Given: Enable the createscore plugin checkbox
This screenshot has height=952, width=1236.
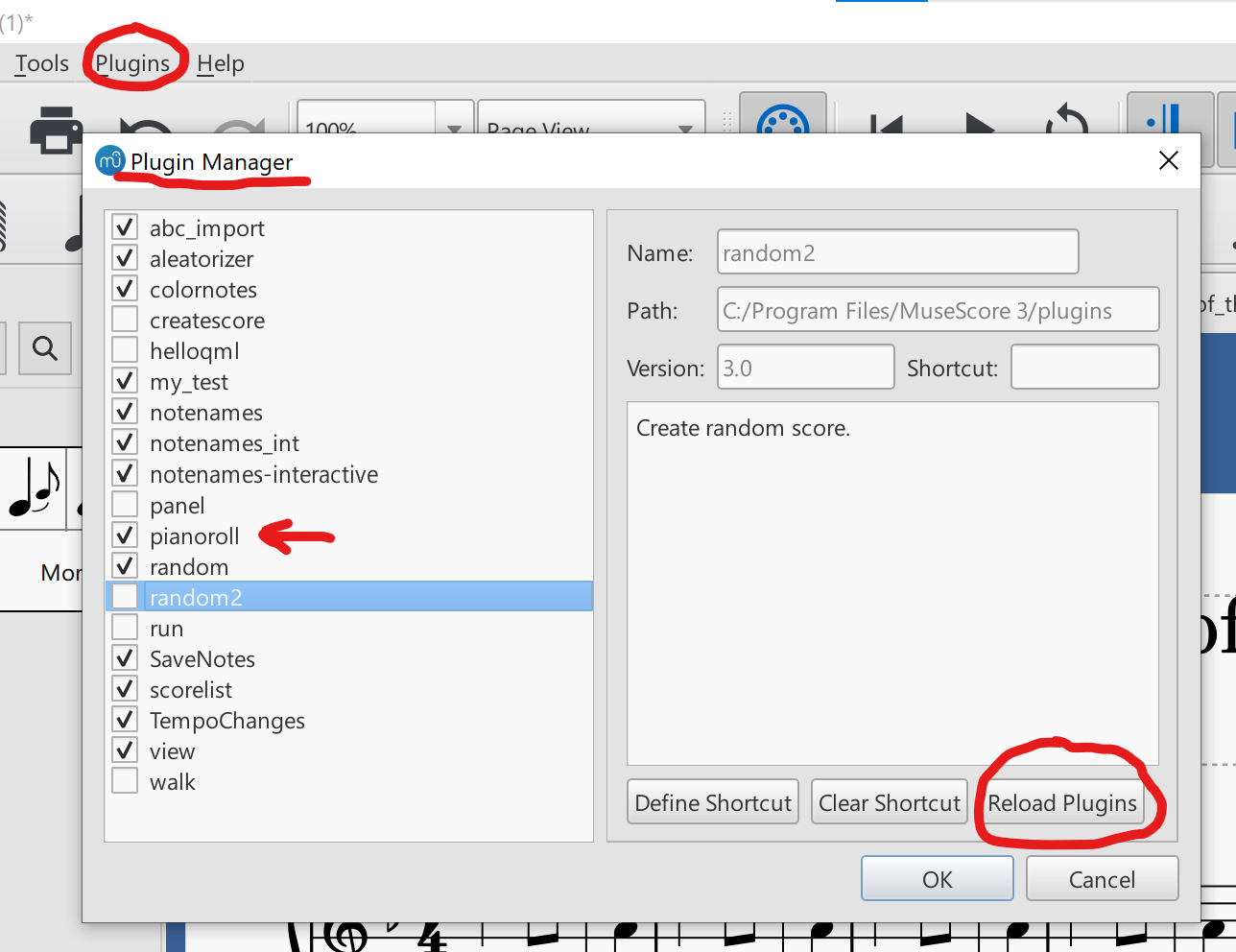Looking at the screenshot, I should coord(125,320).
